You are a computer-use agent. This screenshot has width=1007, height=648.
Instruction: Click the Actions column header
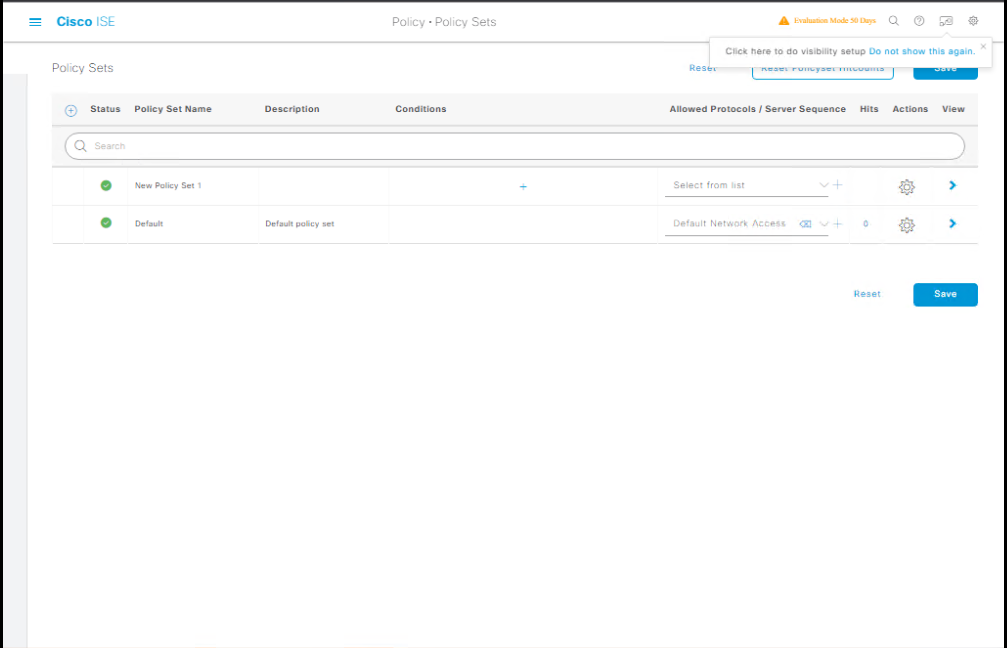[910, 109]
